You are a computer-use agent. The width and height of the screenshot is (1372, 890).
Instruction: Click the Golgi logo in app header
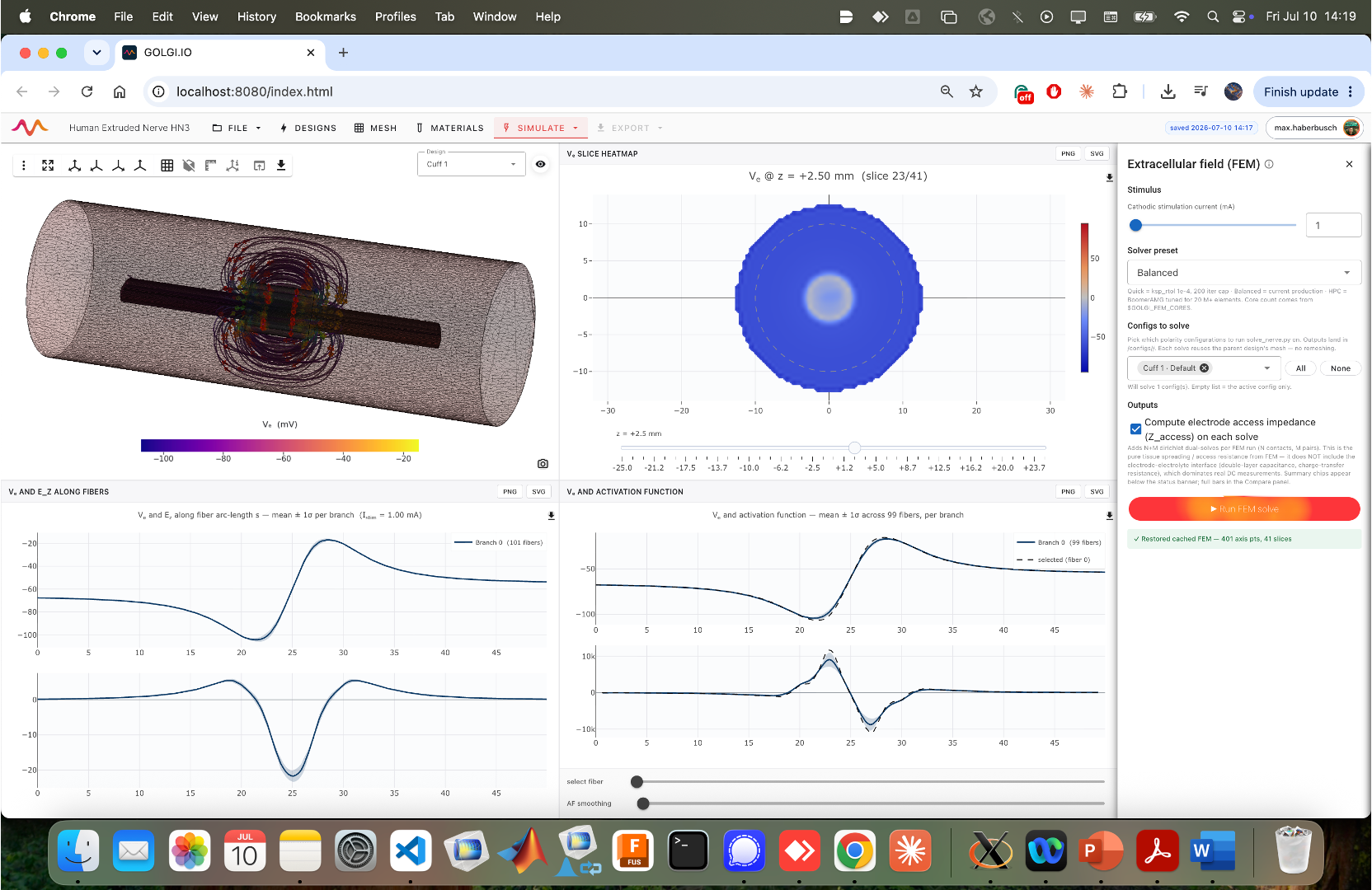pyautogui.click(x=30, y=128)
